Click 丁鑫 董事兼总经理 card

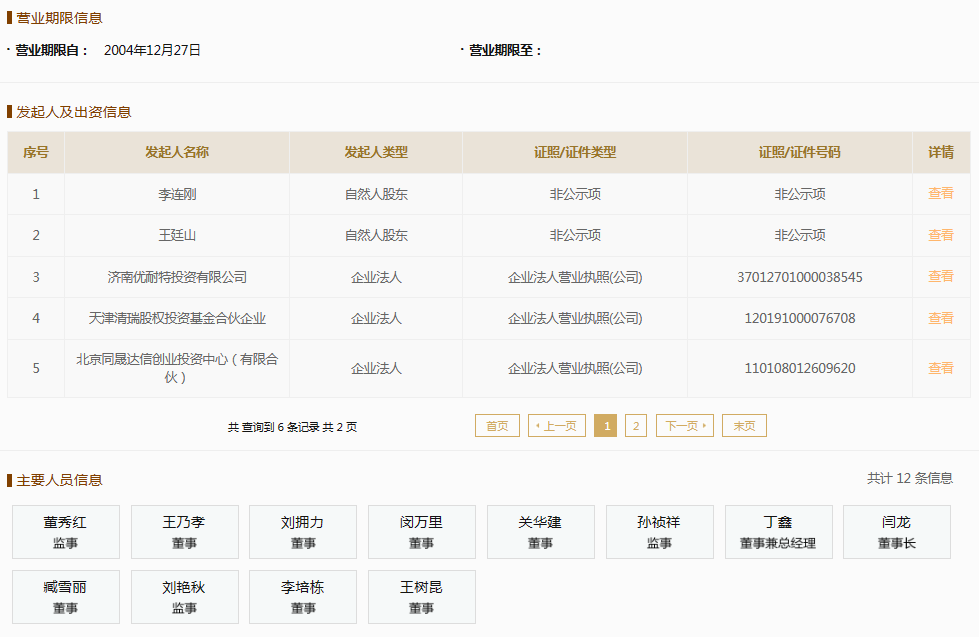tap(777, 532)
